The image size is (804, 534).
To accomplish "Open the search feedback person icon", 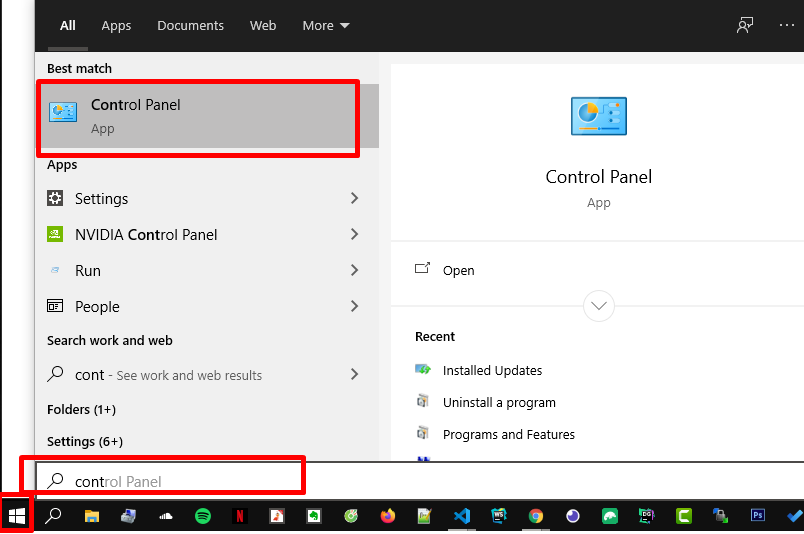I will (745, 25).
